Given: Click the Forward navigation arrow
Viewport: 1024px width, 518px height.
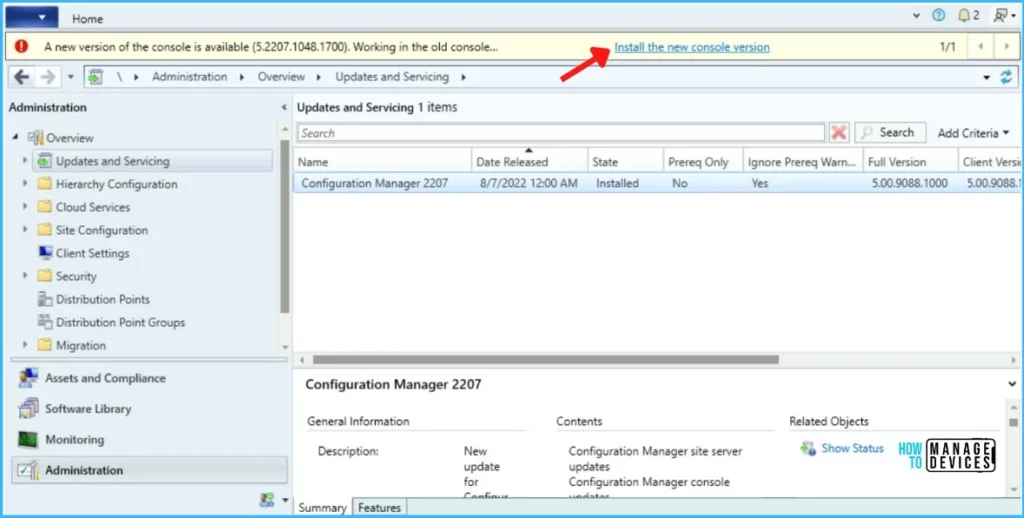Looking at the screenshot, I should point(48,77).
